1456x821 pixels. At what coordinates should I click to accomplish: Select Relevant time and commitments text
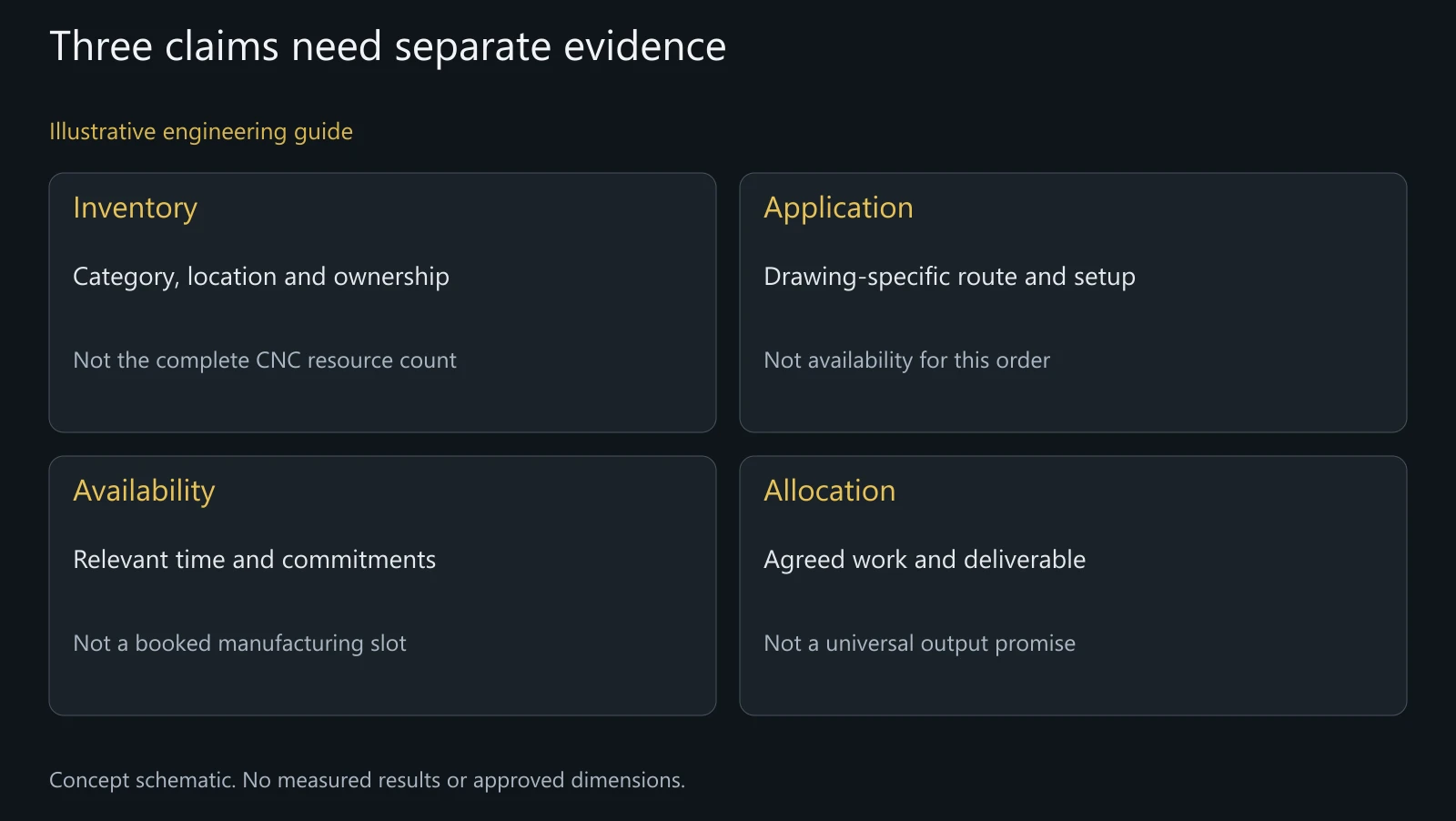click(x=254, y=560)
